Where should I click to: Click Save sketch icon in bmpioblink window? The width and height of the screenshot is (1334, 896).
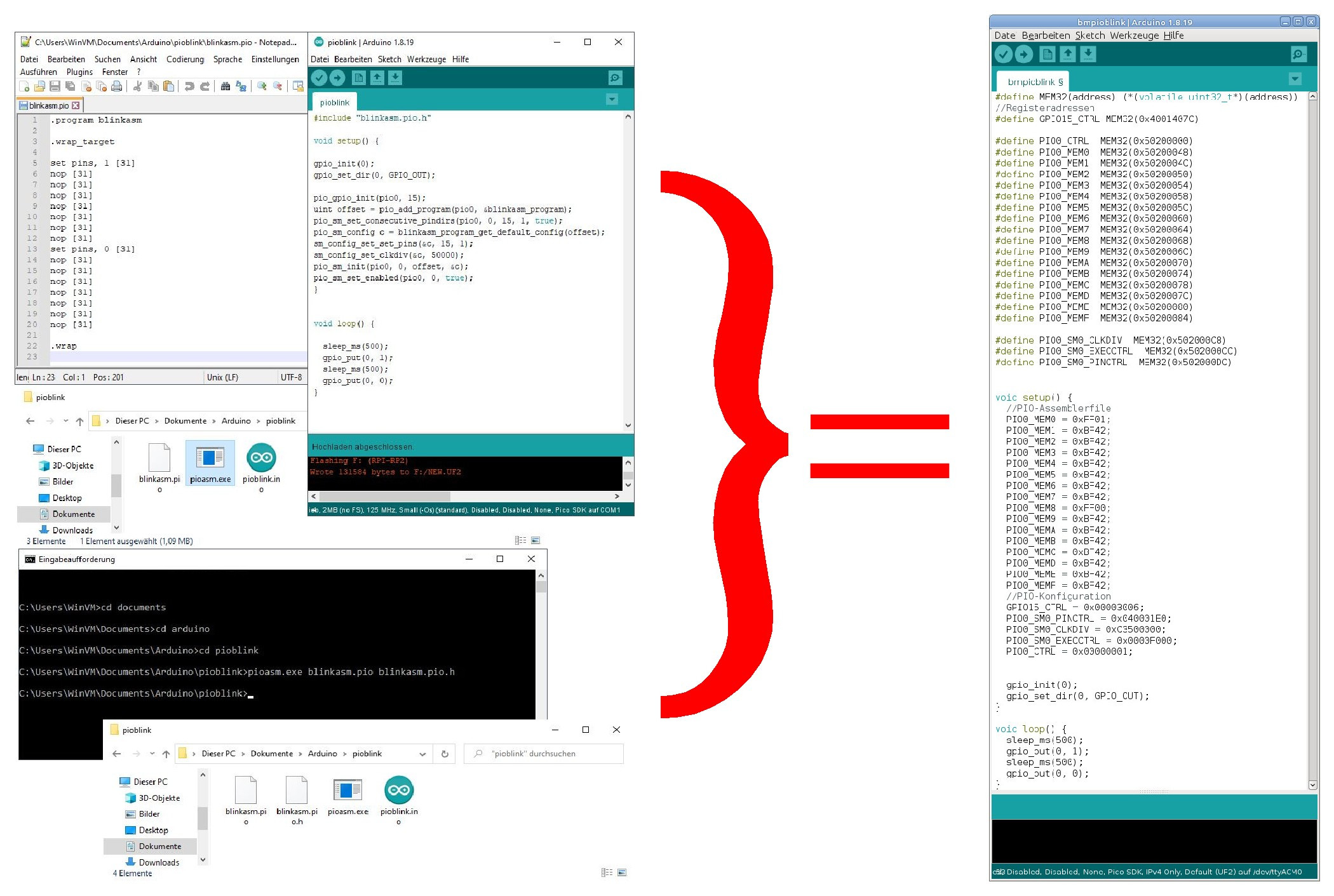1088,55
